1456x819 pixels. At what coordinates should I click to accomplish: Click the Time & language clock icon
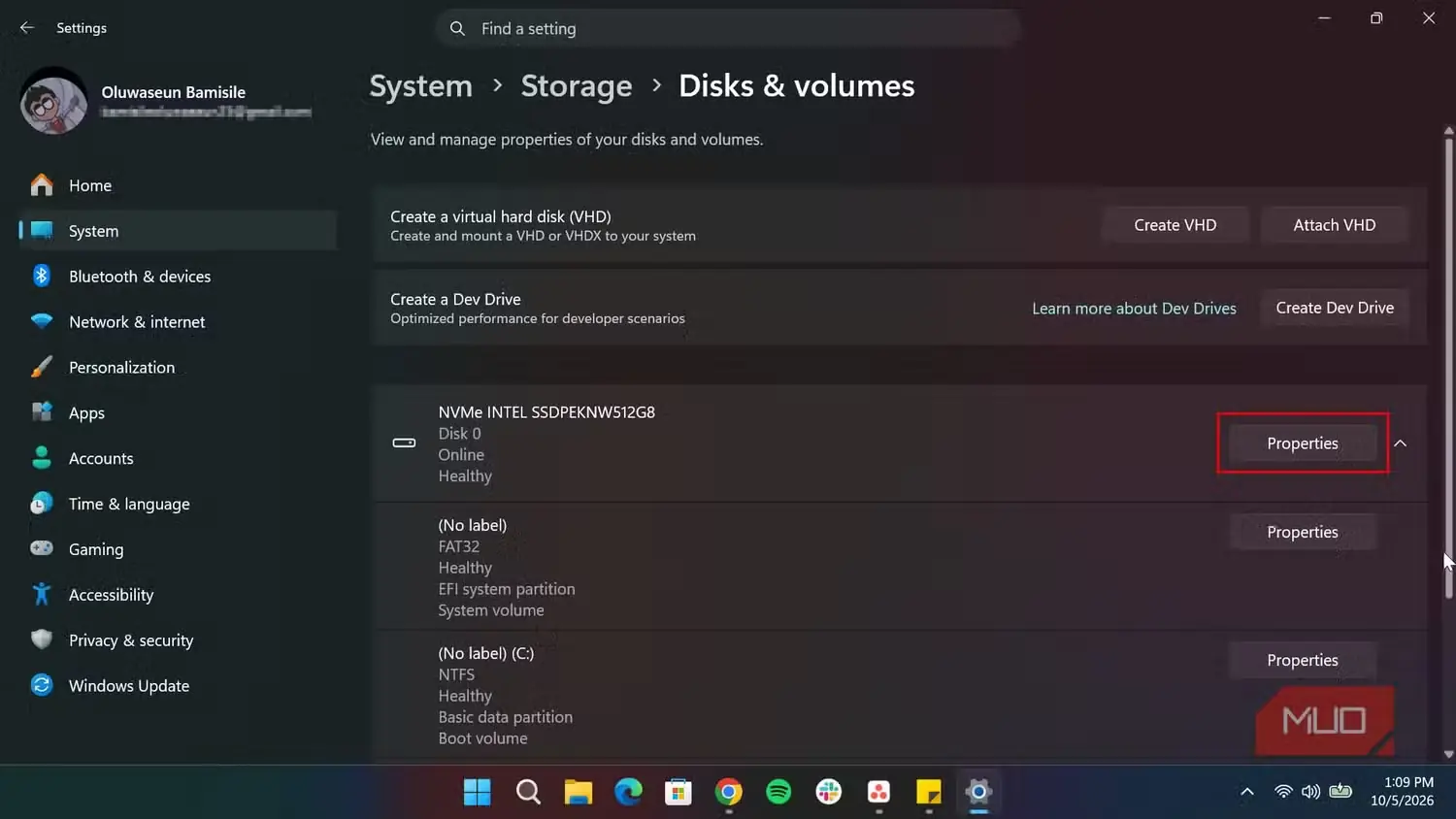pyautogui.click(x=42, y=504)
